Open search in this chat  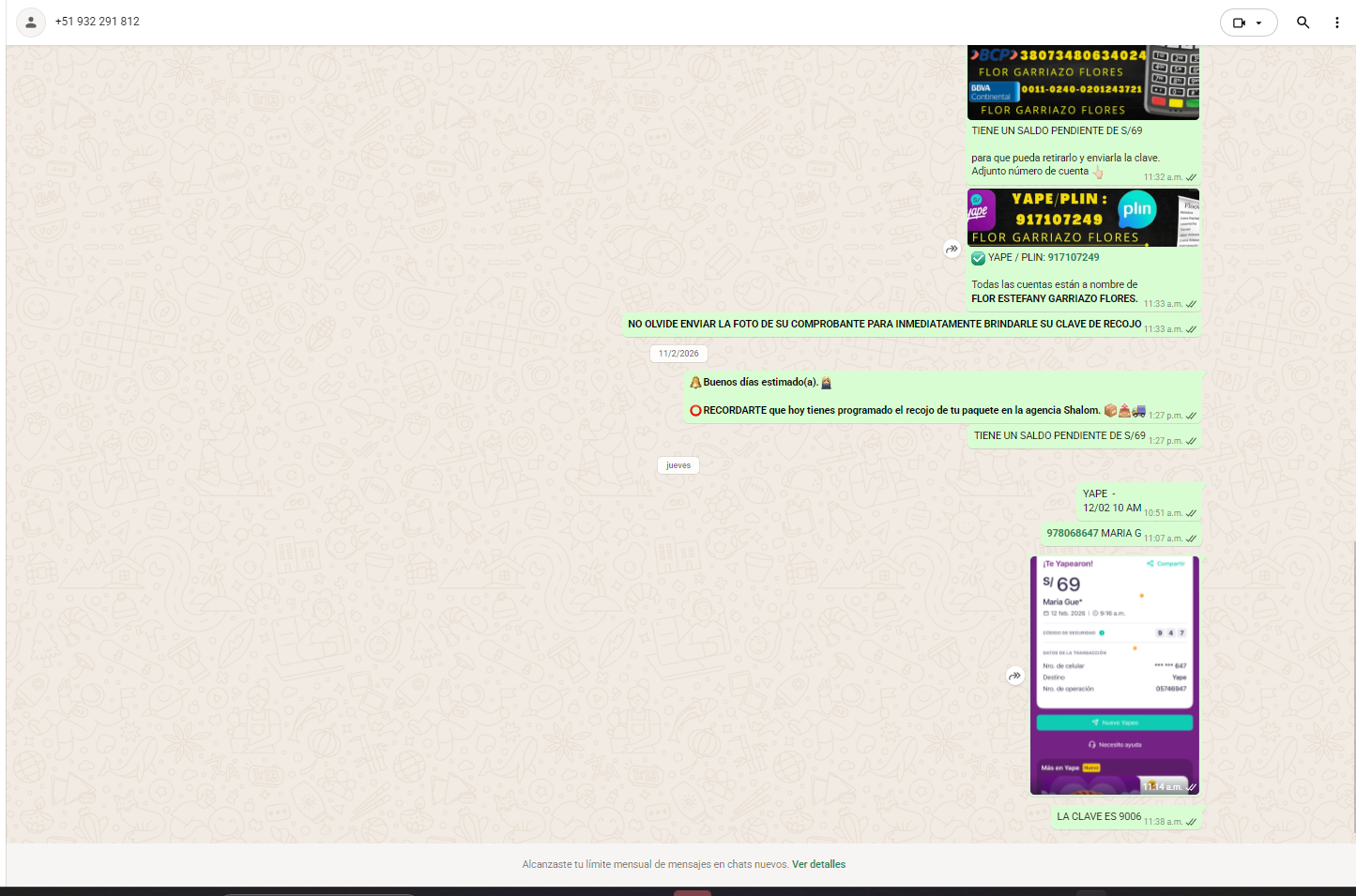click(x=1303, y=23)
